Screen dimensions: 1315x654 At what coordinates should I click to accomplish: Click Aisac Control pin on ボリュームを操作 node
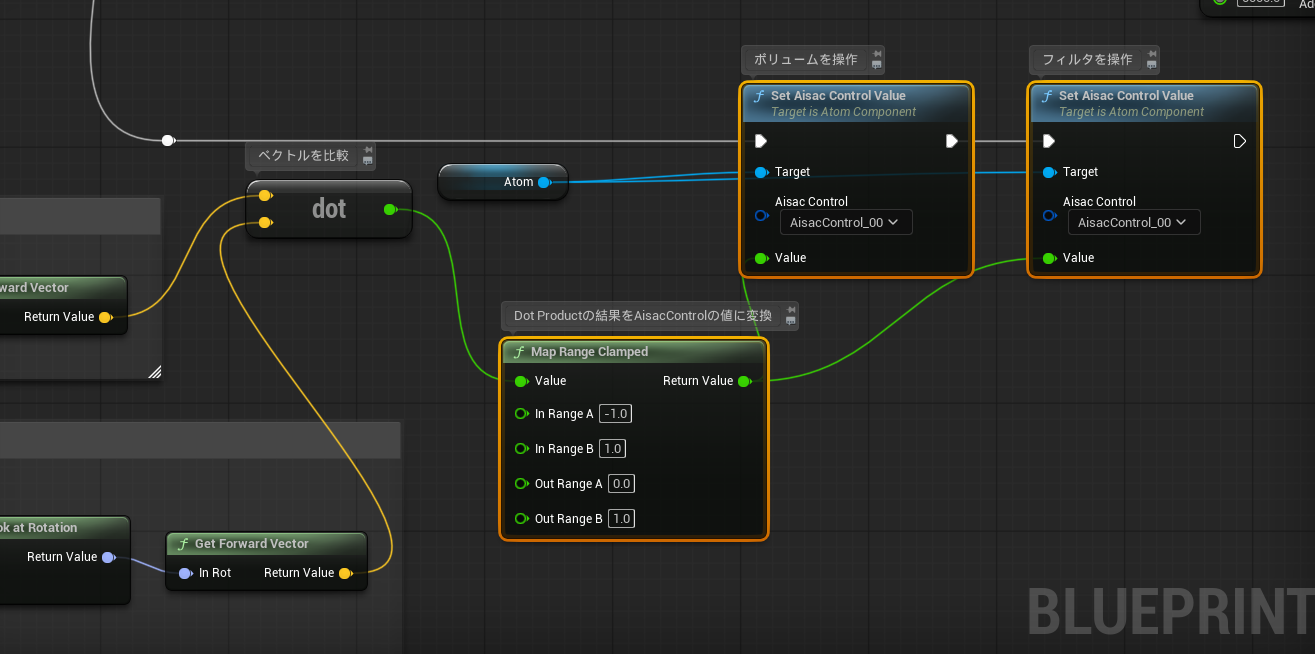tap(761, 215)
